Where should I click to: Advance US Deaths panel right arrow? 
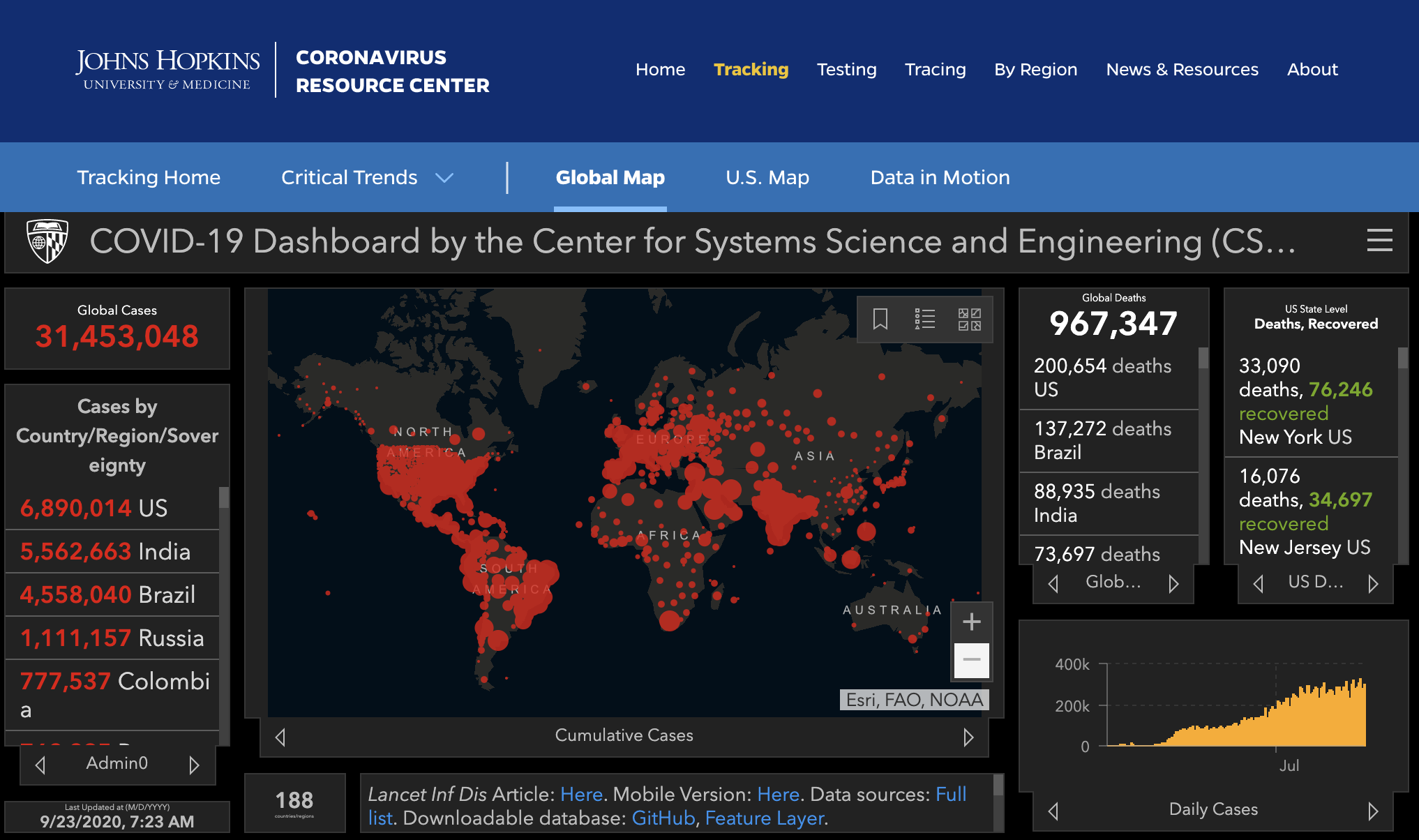click(x=1373, y=583)
